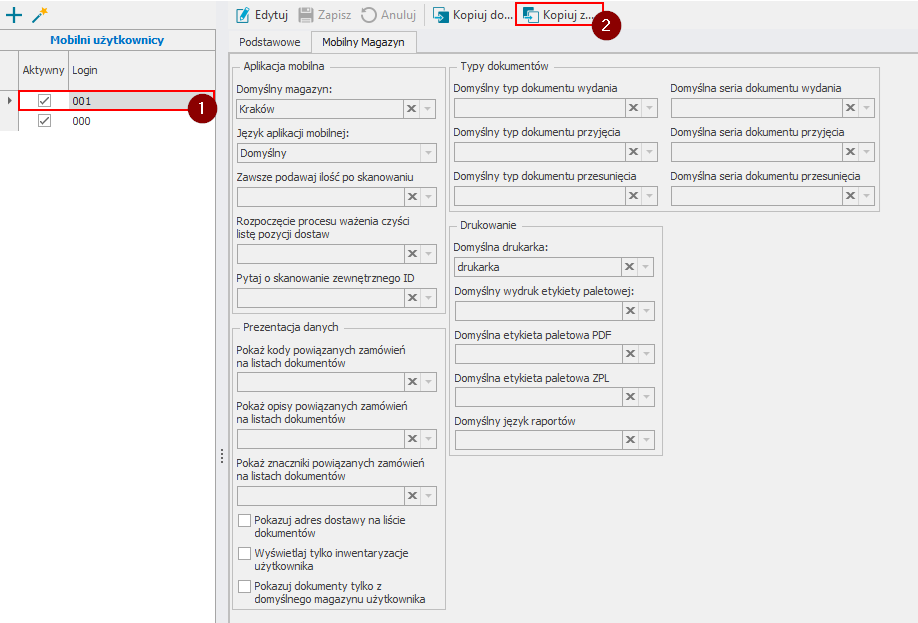Clear the Domyślna drukarka field value
918x623 pixels.
click(629, 267)
